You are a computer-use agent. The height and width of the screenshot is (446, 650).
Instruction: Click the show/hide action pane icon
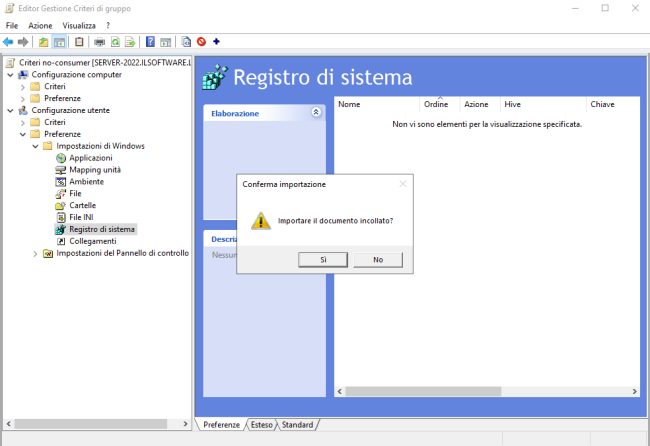(165, 42)
